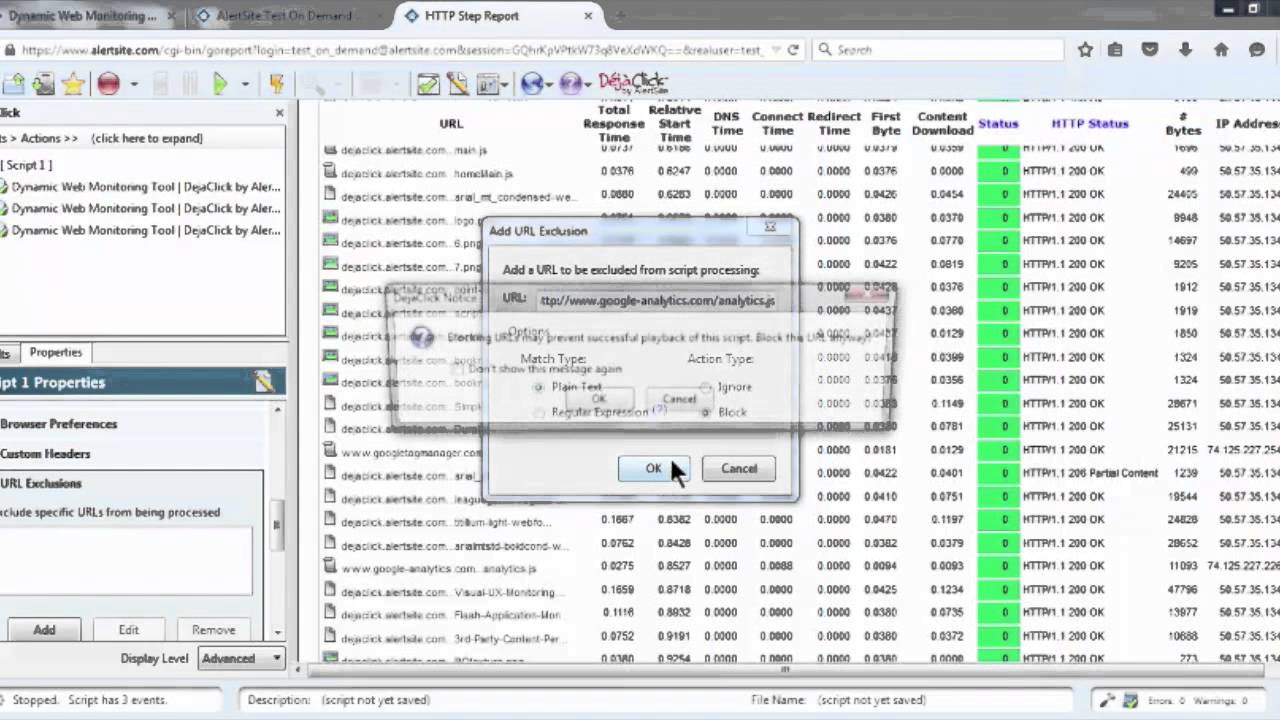Click the Pocket icon in browser toolbar
The width and height of the screenshot is (1280, 720).
pos(1150,50)
